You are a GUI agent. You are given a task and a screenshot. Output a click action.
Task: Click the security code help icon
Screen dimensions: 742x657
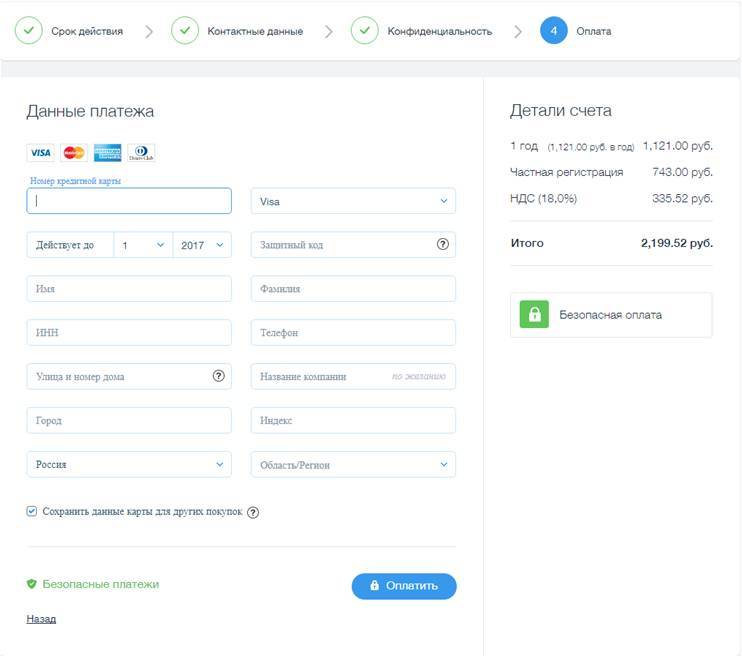tap(443, 245)
